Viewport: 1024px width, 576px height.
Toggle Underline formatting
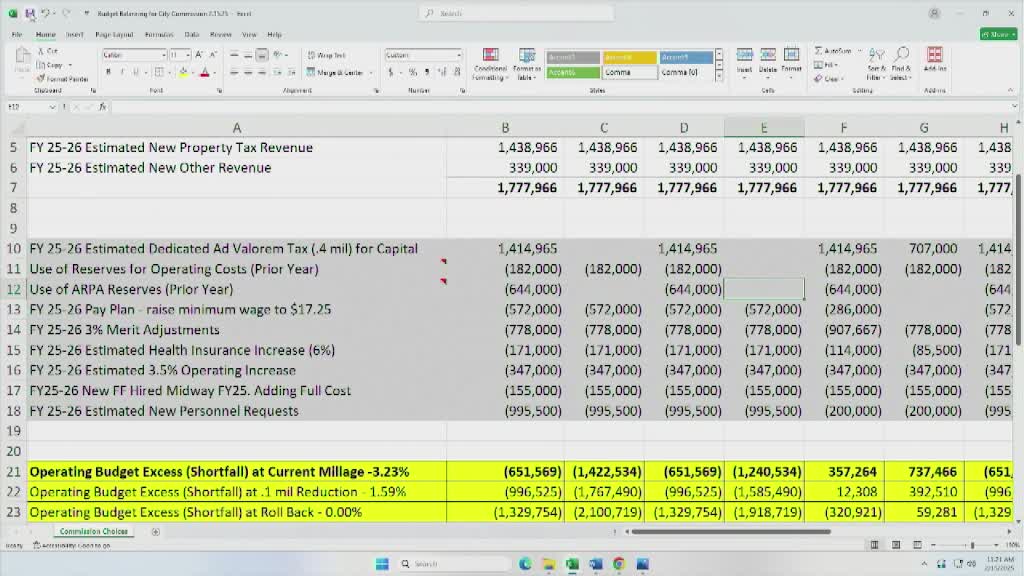point(136,72)
